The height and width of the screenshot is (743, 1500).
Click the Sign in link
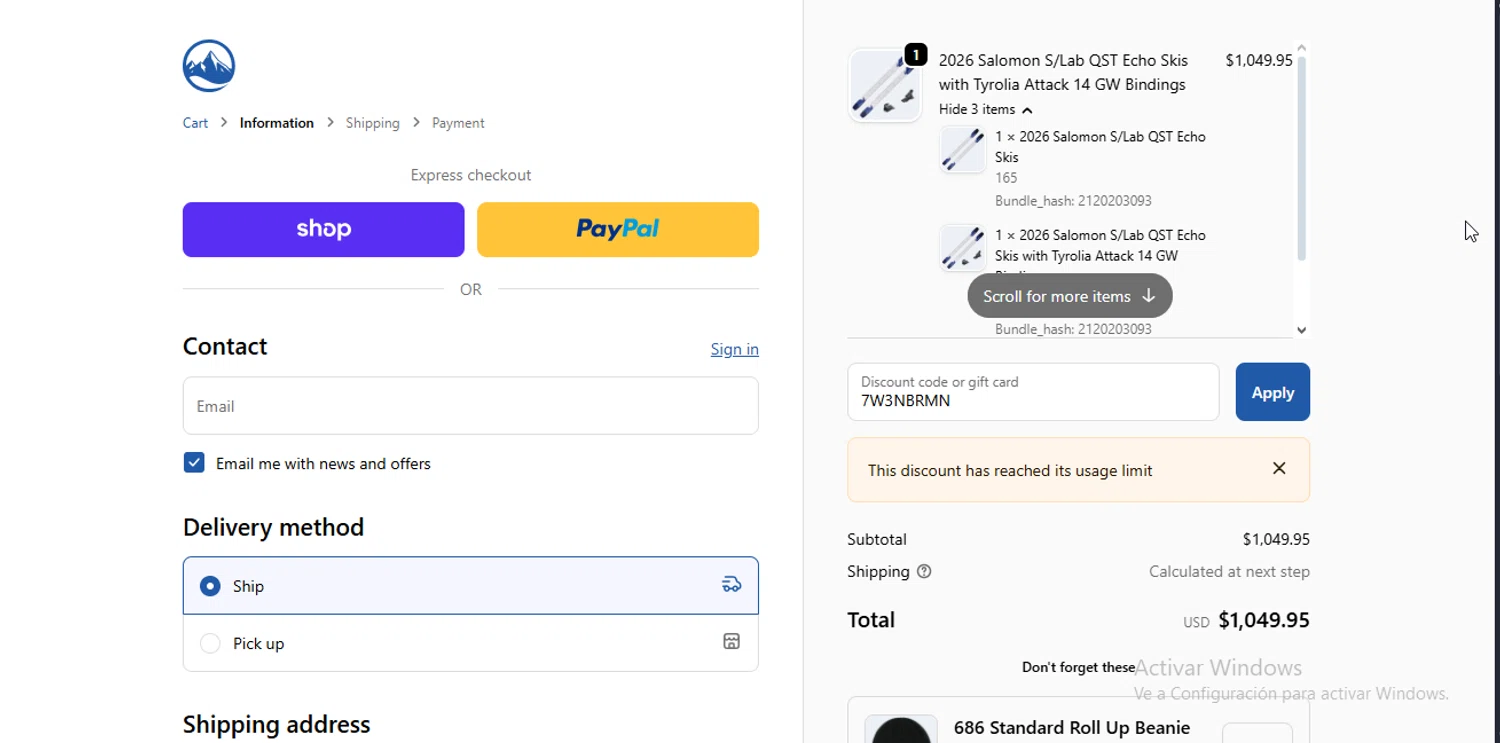(734, 349)
